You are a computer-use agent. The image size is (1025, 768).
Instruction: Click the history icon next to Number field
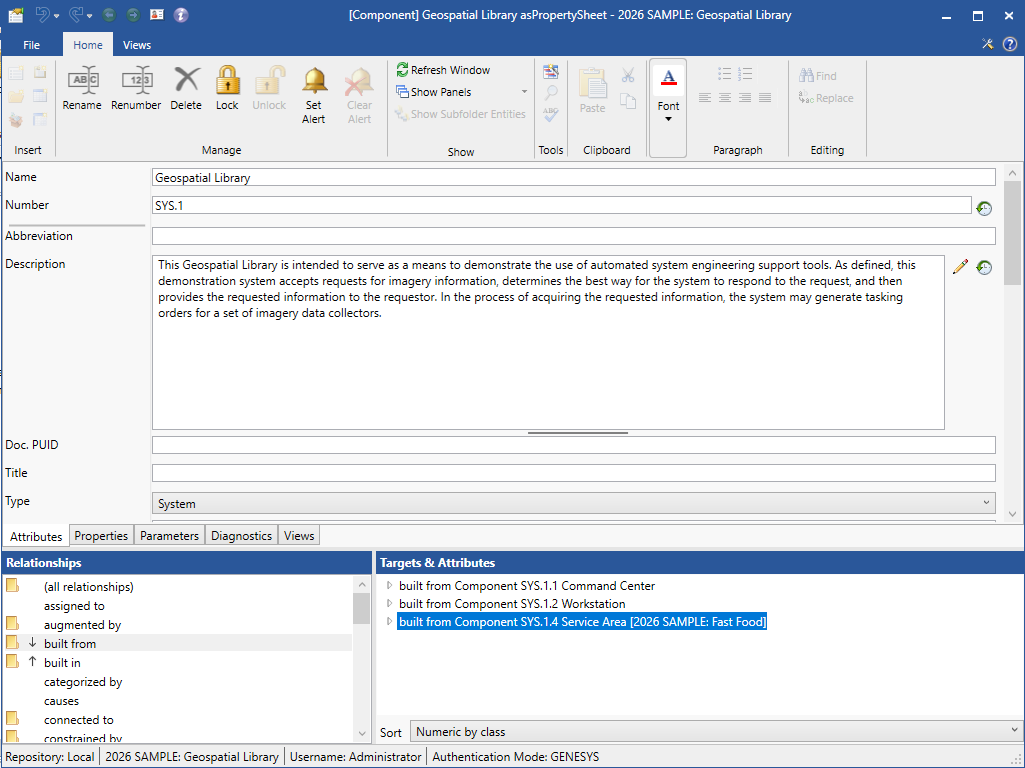pos(984,208)
